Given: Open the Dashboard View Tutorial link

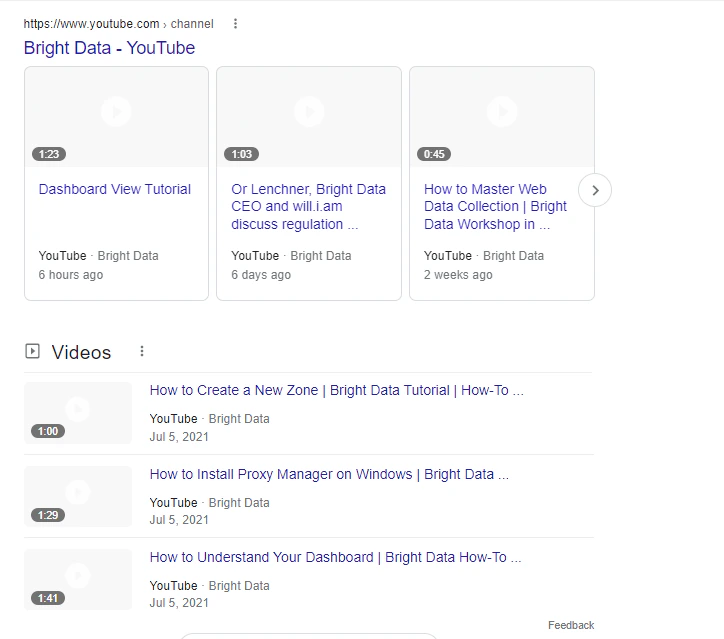Looking at the screenshot, I should (115, 189).
